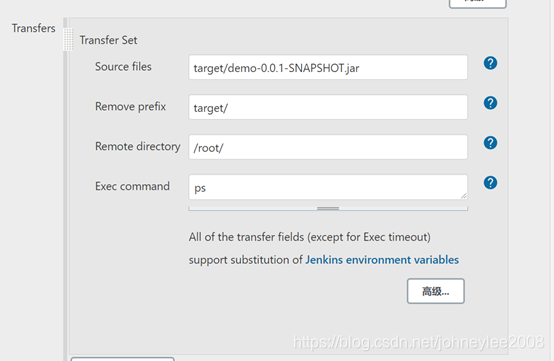The width and height of the screenshot is (554, 361).
Task: Show help for Remote directory field
Action: [490, 143]
